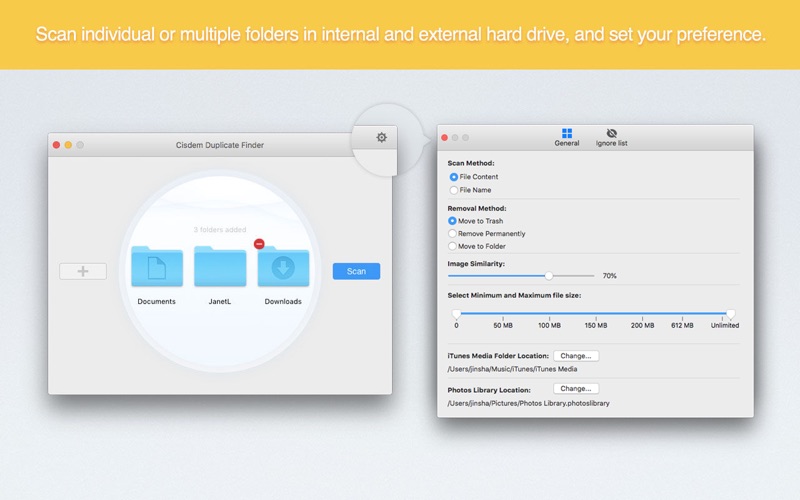The image size is (800, 500).
Task: Click the iTunes Media path text
Action: tap(512, 369)
